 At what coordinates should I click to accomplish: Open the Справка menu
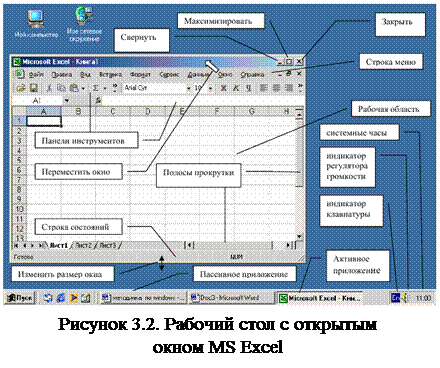click(x=252, y=74)
